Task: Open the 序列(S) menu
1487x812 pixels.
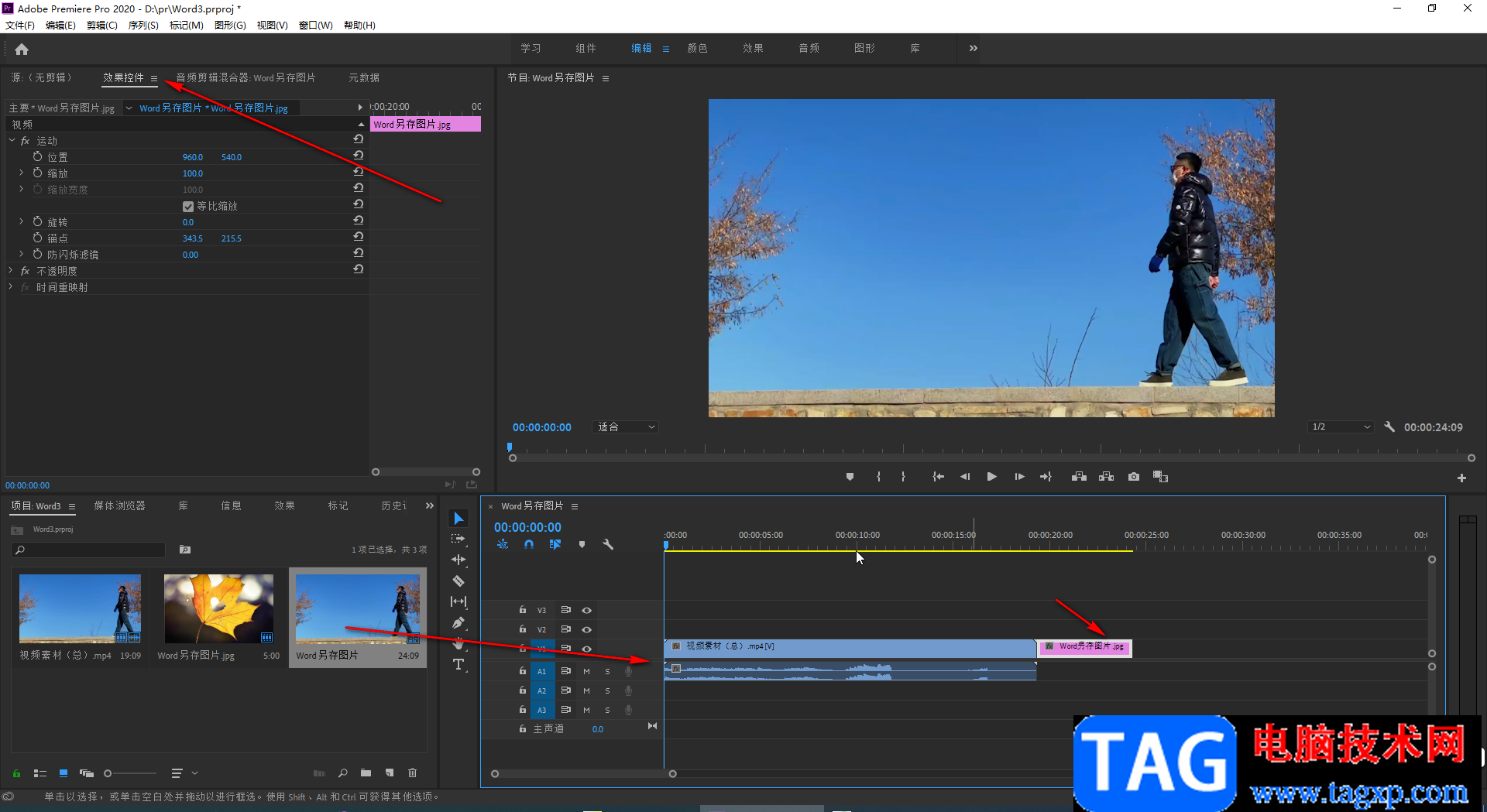Action: pyautogui.click(x=143, y=26)
